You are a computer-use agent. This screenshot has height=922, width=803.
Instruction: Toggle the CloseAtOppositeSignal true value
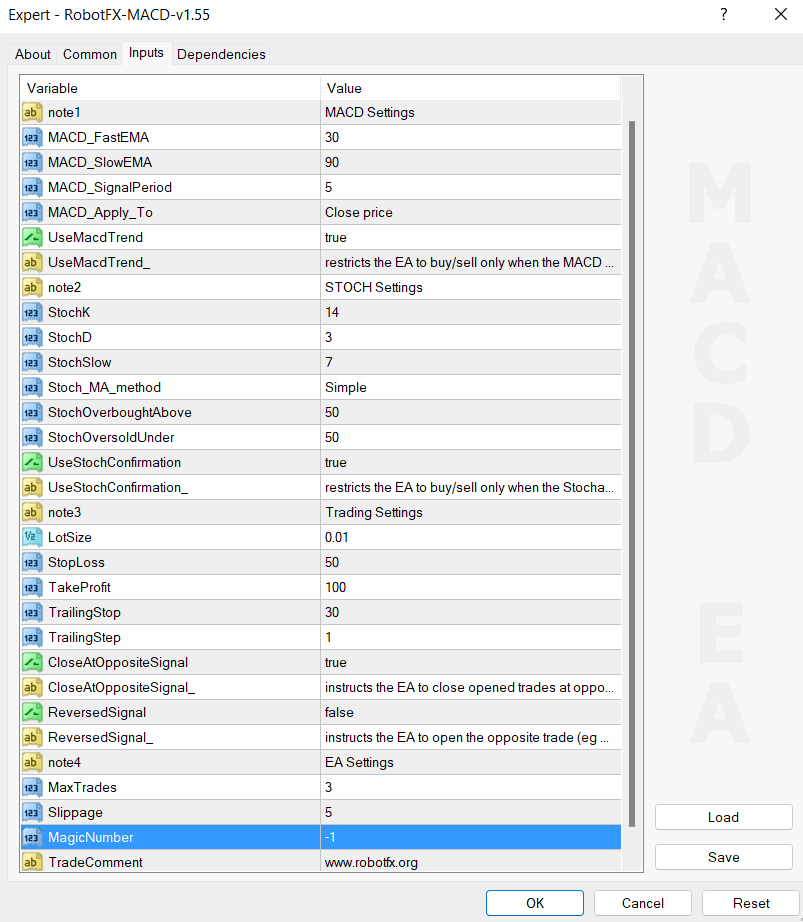(x=471, y=662)
